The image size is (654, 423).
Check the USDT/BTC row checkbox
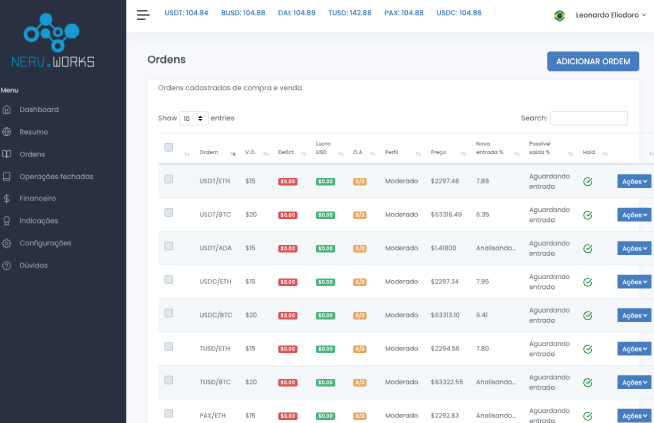168,213
